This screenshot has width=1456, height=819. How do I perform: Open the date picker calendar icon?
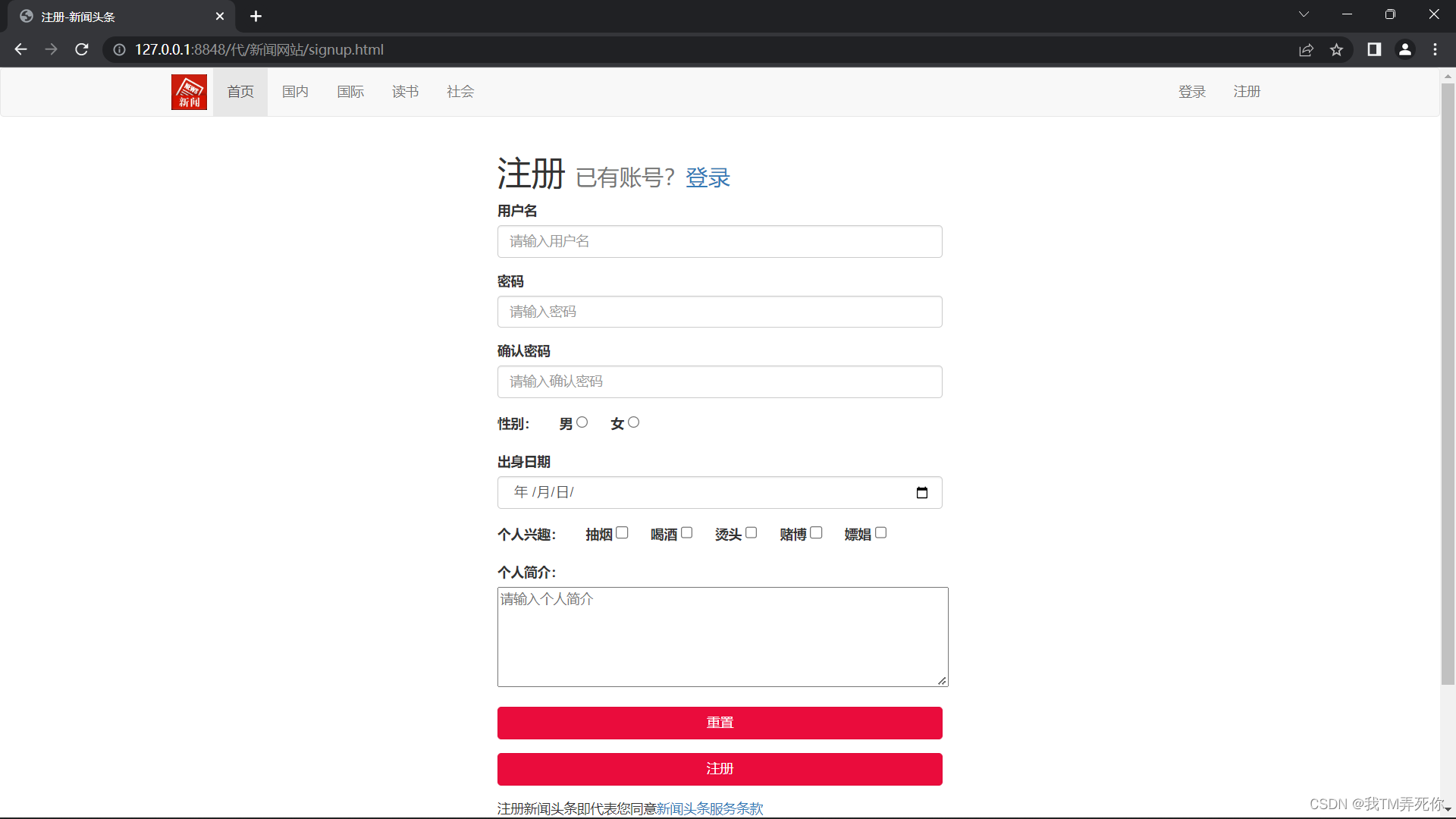click(x=922, y=492)
